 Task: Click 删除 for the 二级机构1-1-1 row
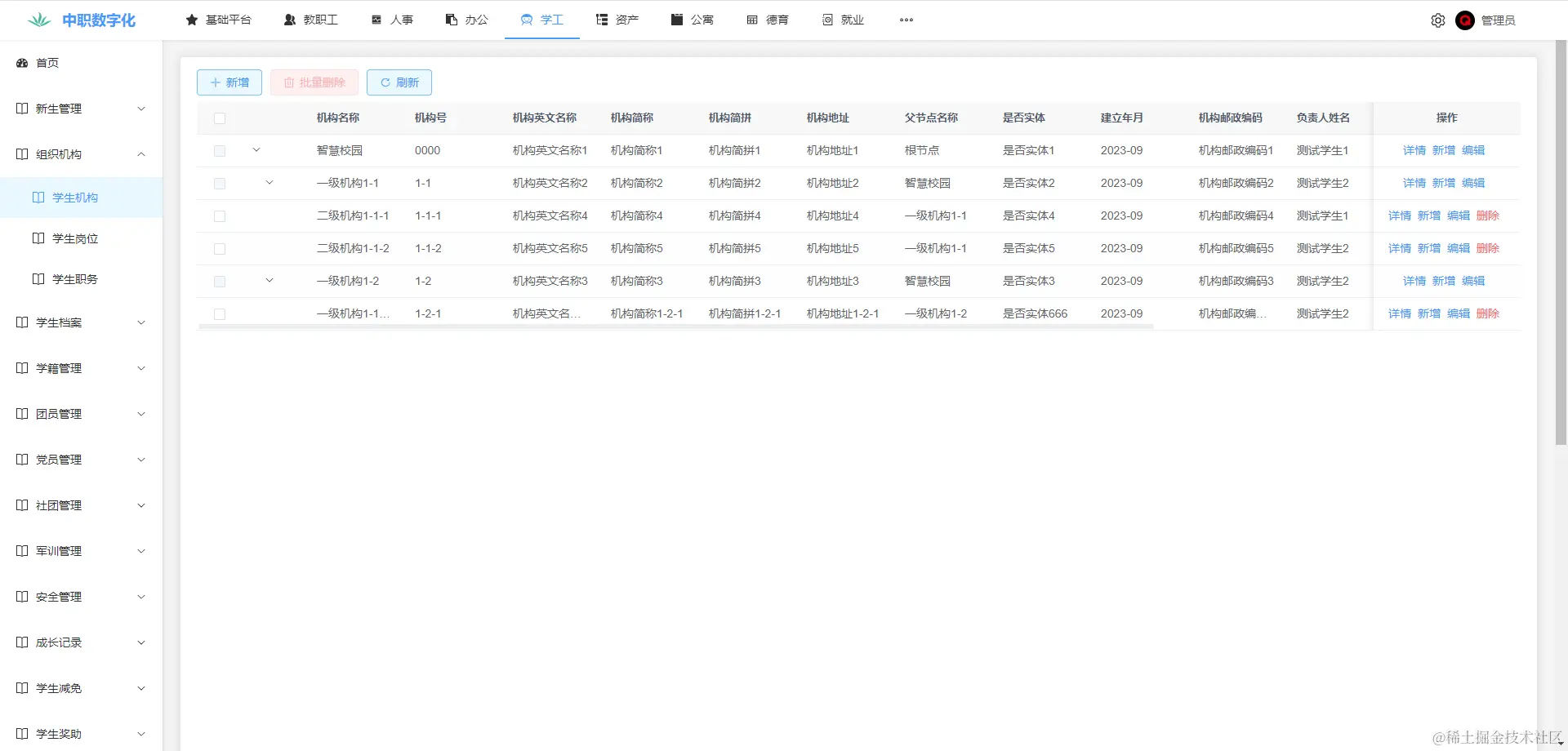(x=1488, y=216)
